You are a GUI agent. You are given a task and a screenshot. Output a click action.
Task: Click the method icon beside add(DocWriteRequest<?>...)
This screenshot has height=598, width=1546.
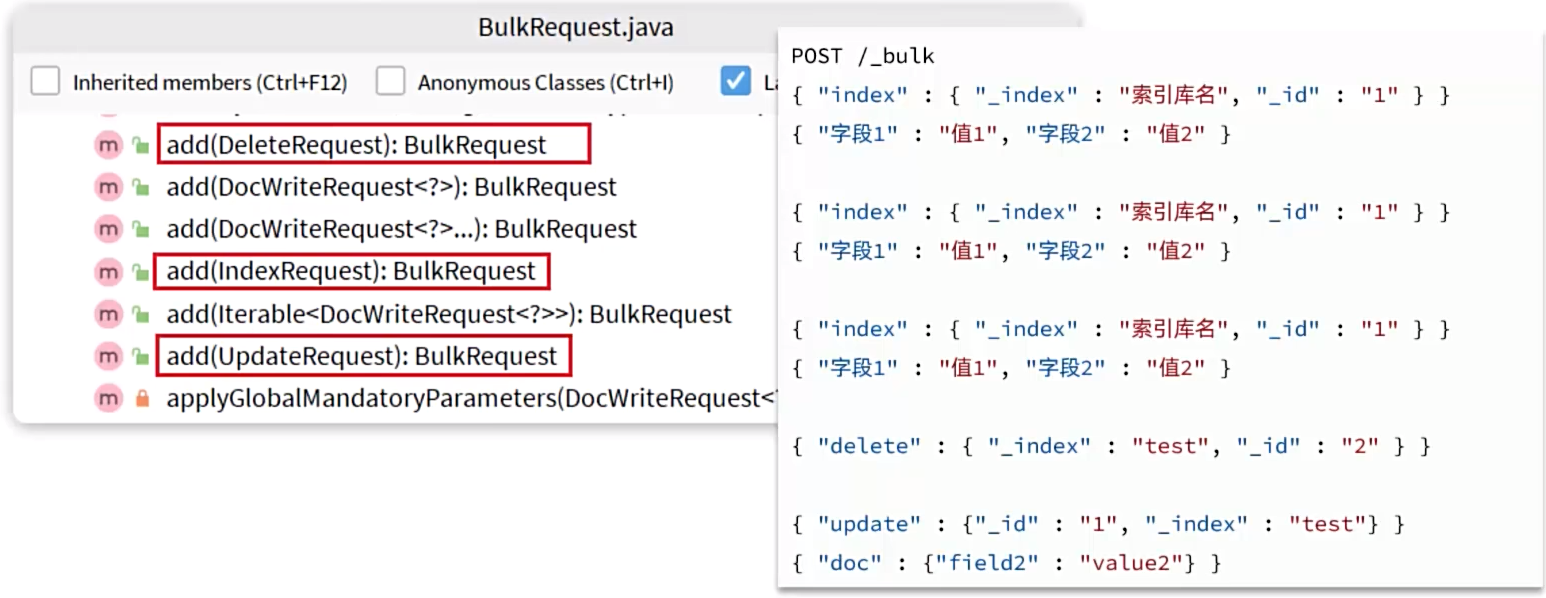(x=107, y=229)
